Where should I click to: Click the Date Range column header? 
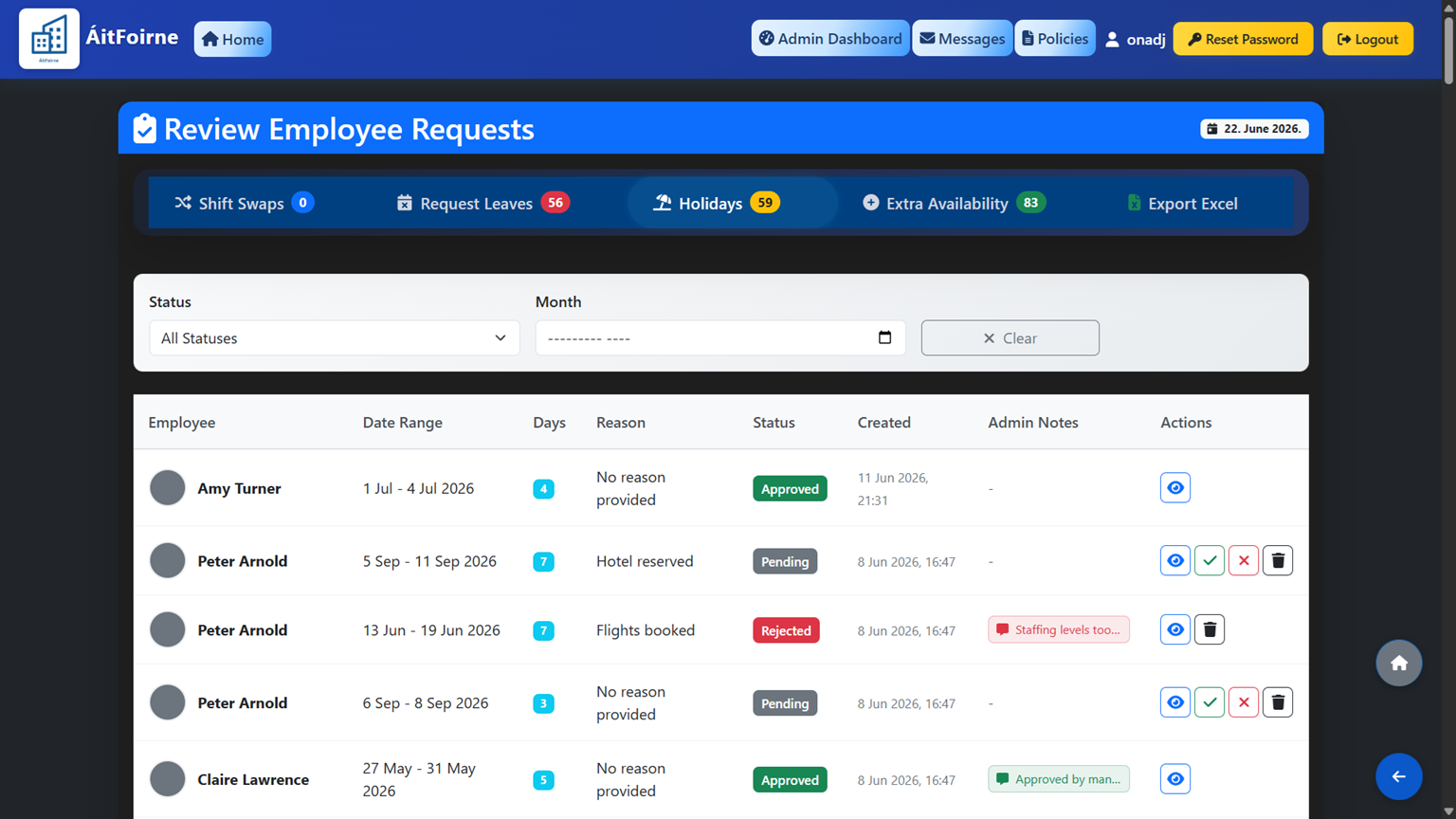[403, 423]
